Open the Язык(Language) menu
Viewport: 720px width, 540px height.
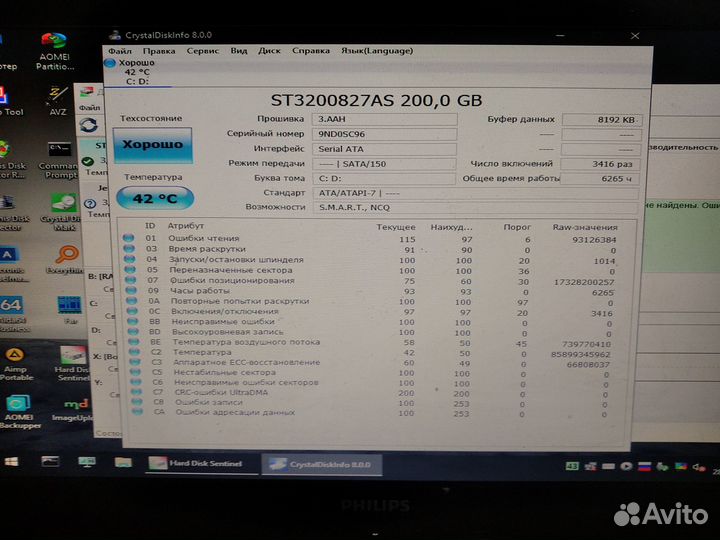(x=377, y=51)
